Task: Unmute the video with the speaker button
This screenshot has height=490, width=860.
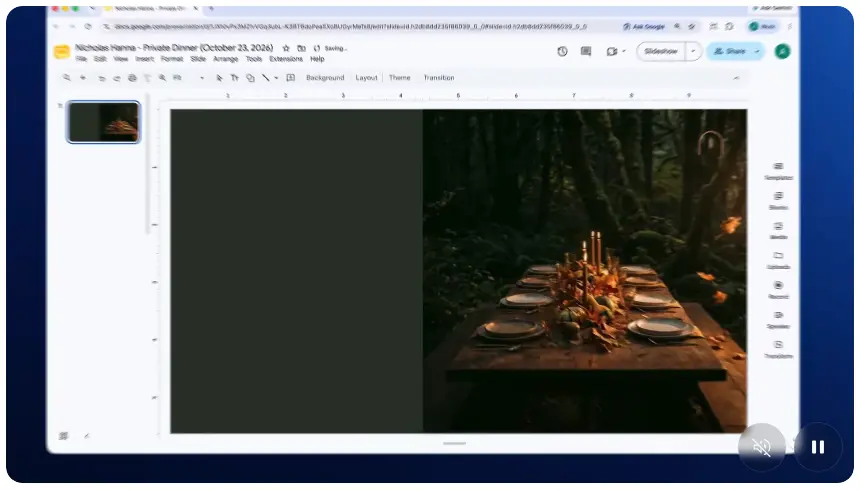Action: click(762, 447)
